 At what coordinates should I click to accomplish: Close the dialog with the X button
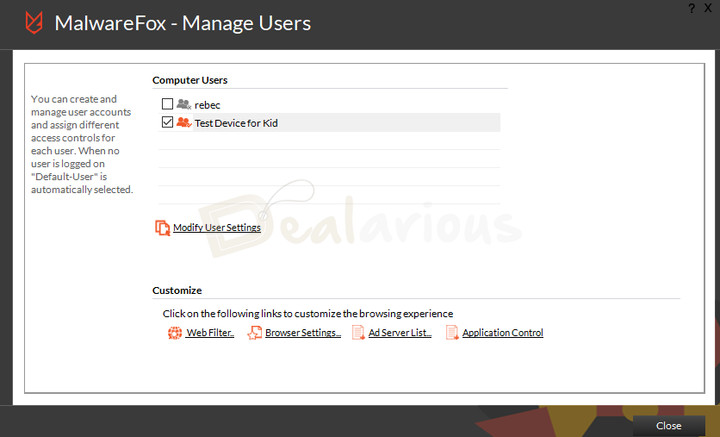point(708,8)
